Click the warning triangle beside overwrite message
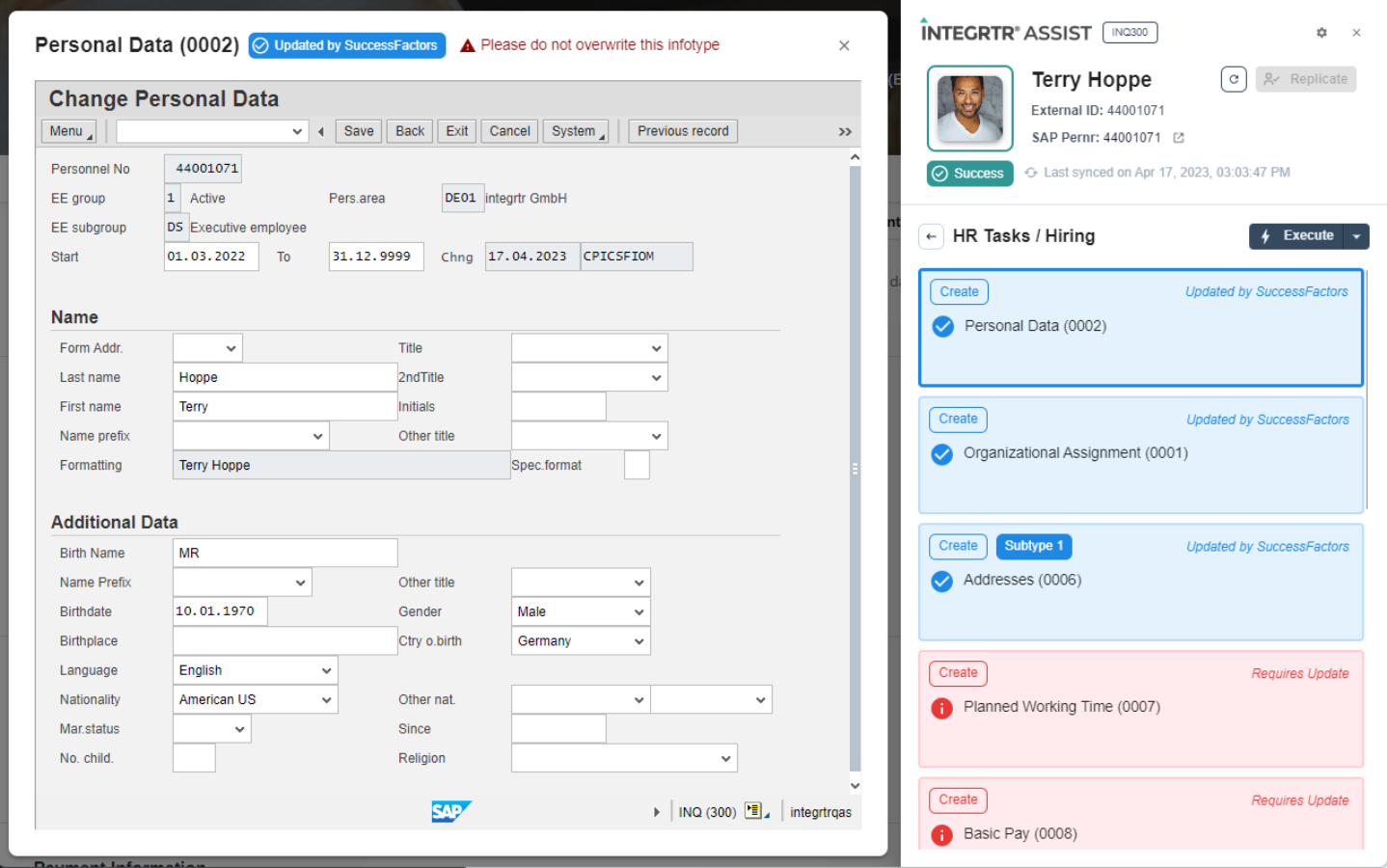 468,45
